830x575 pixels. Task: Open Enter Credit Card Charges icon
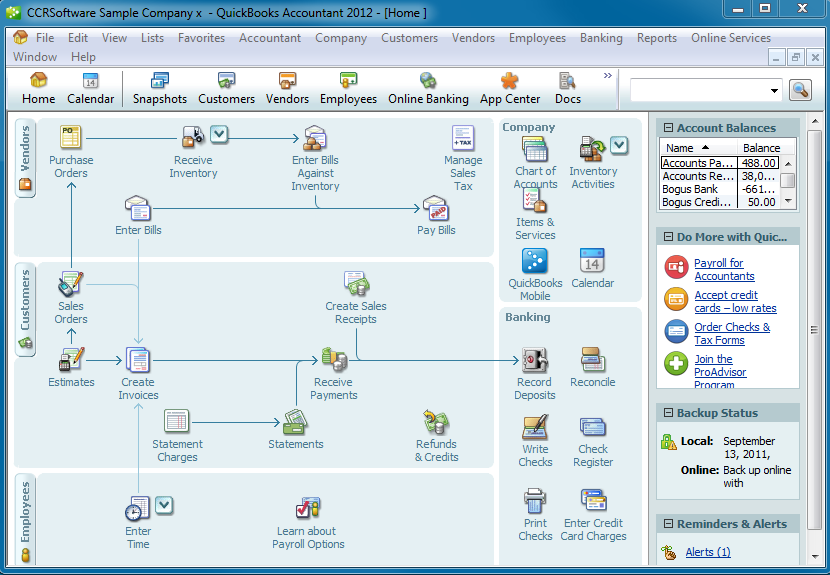(593, 501)
